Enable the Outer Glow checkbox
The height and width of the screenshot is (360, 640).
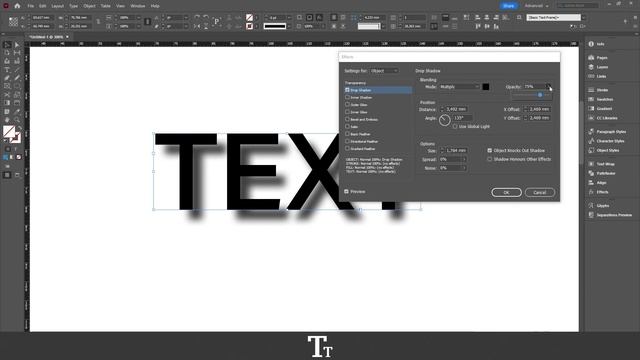tap(347, 104)
